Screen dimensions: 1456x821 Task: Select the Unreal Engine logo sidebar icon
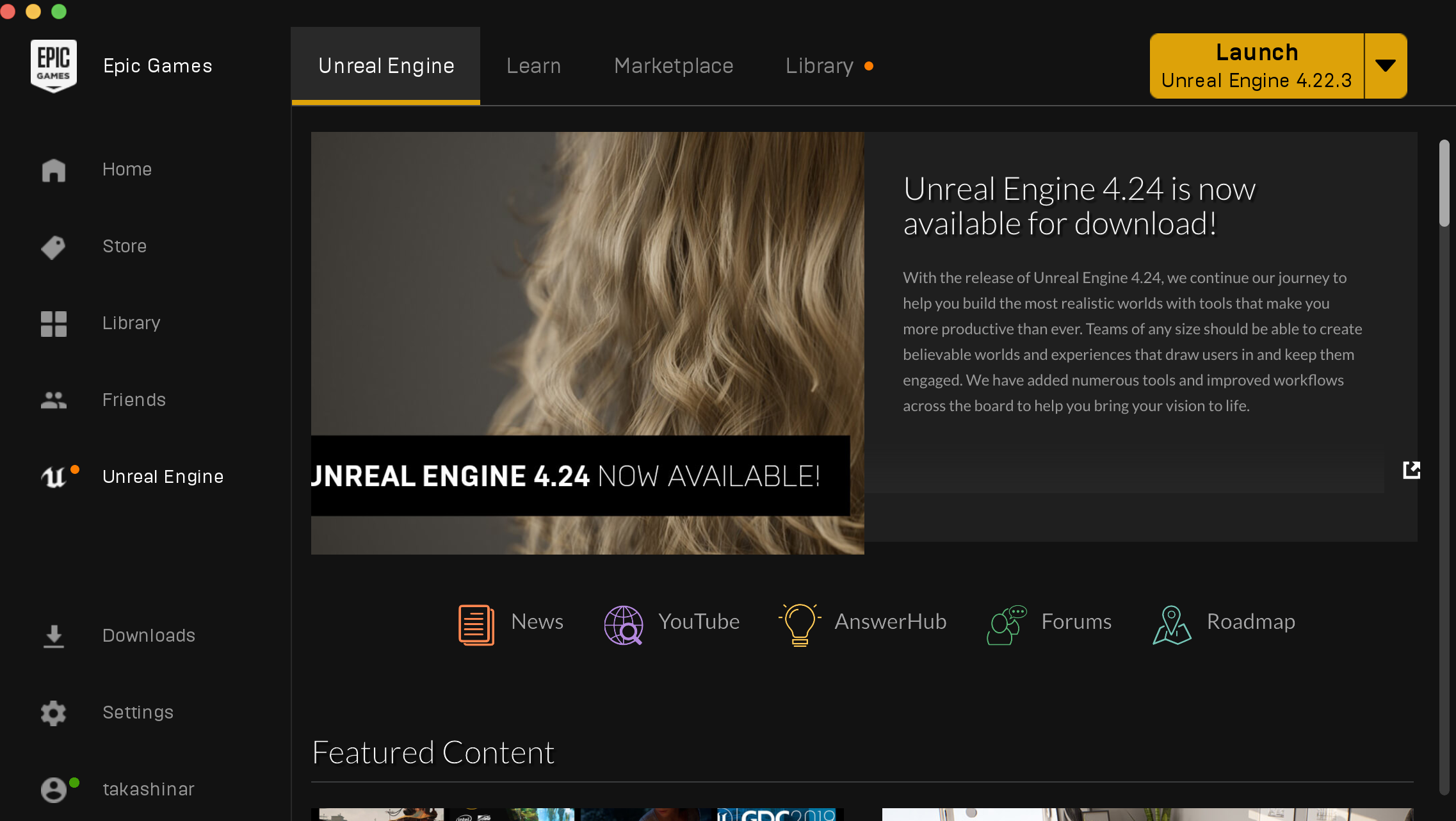[54, 477]
